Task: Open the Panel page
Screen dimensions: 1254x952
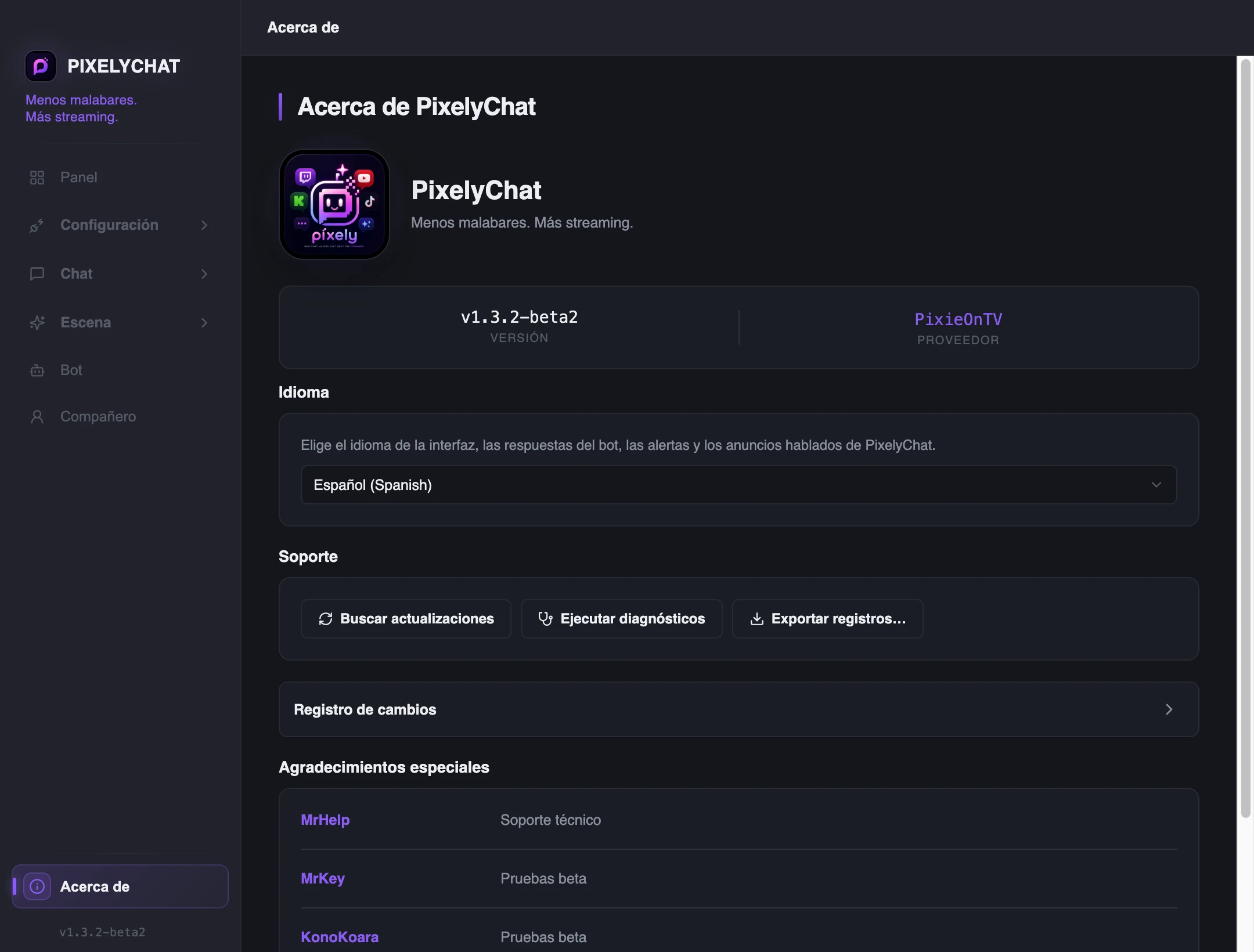Action: tap(120, 178)
